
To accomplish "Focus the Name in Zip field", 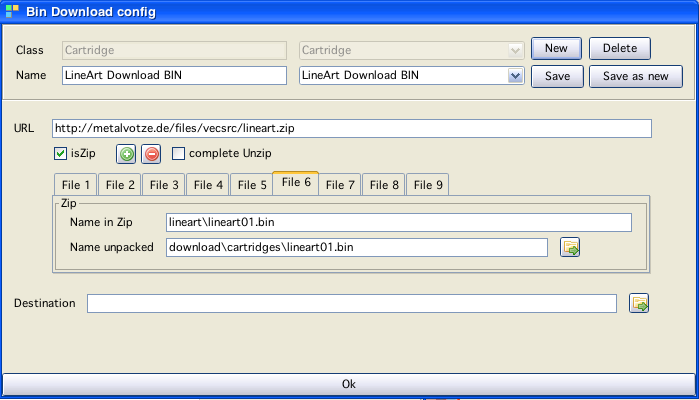I will [398, 222].
